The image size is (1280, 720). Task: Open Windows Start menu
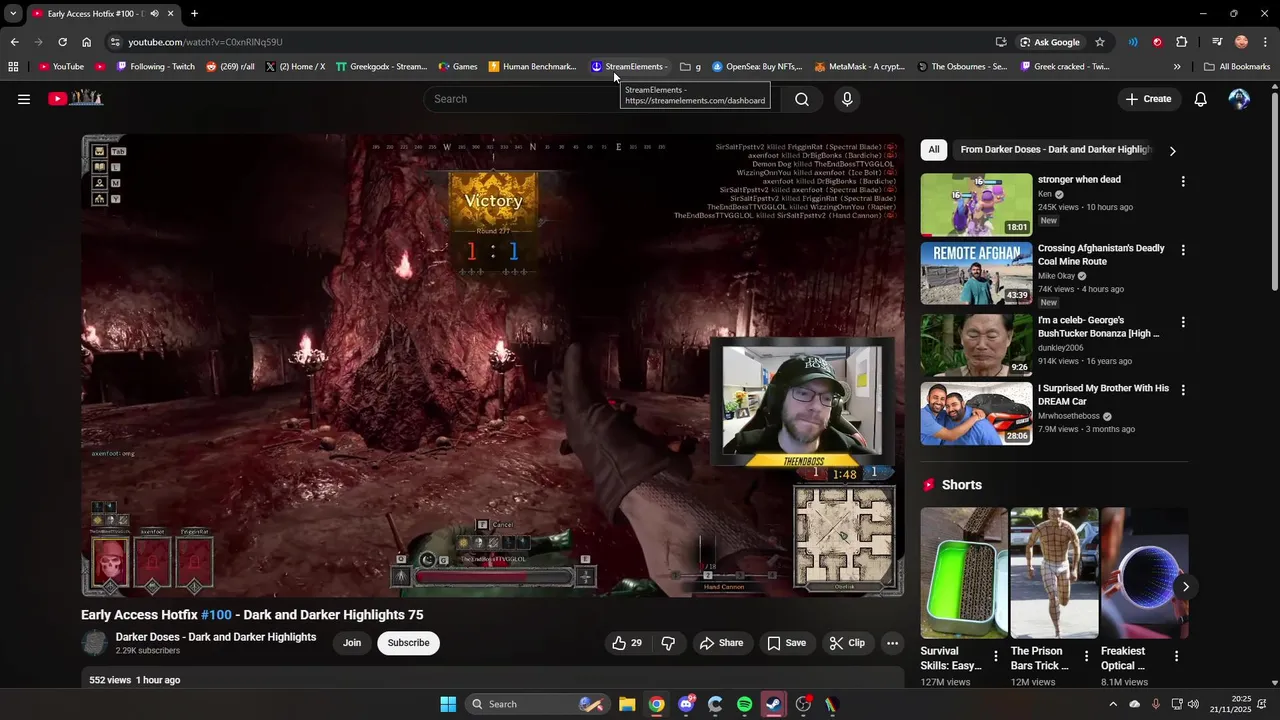click(448, 704)
